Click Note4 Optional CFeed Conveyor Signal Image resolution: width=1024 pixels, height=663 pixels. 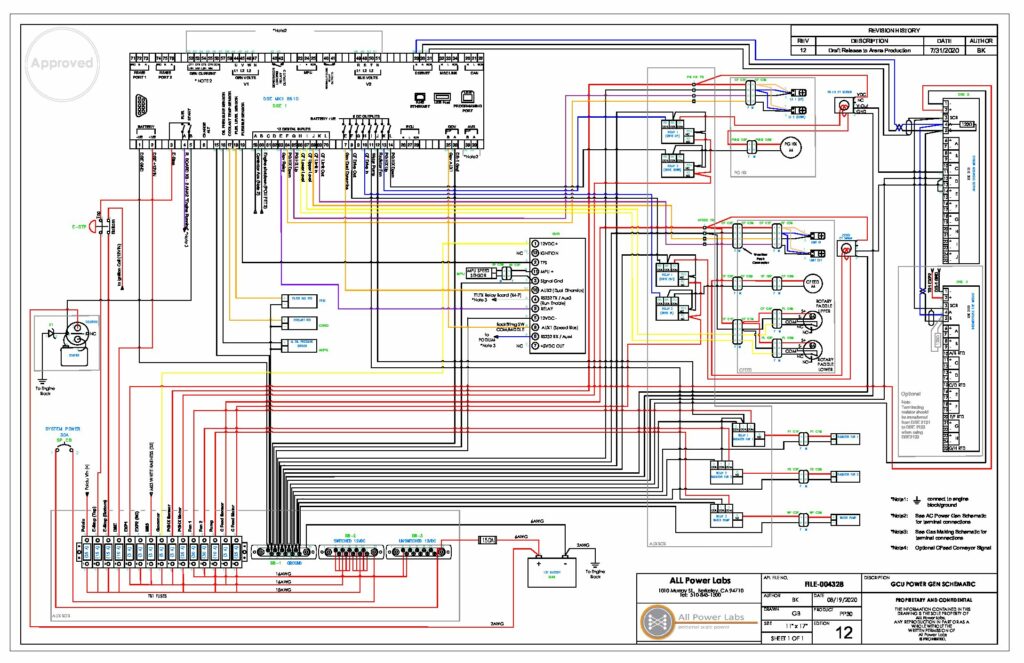[941, 547]
